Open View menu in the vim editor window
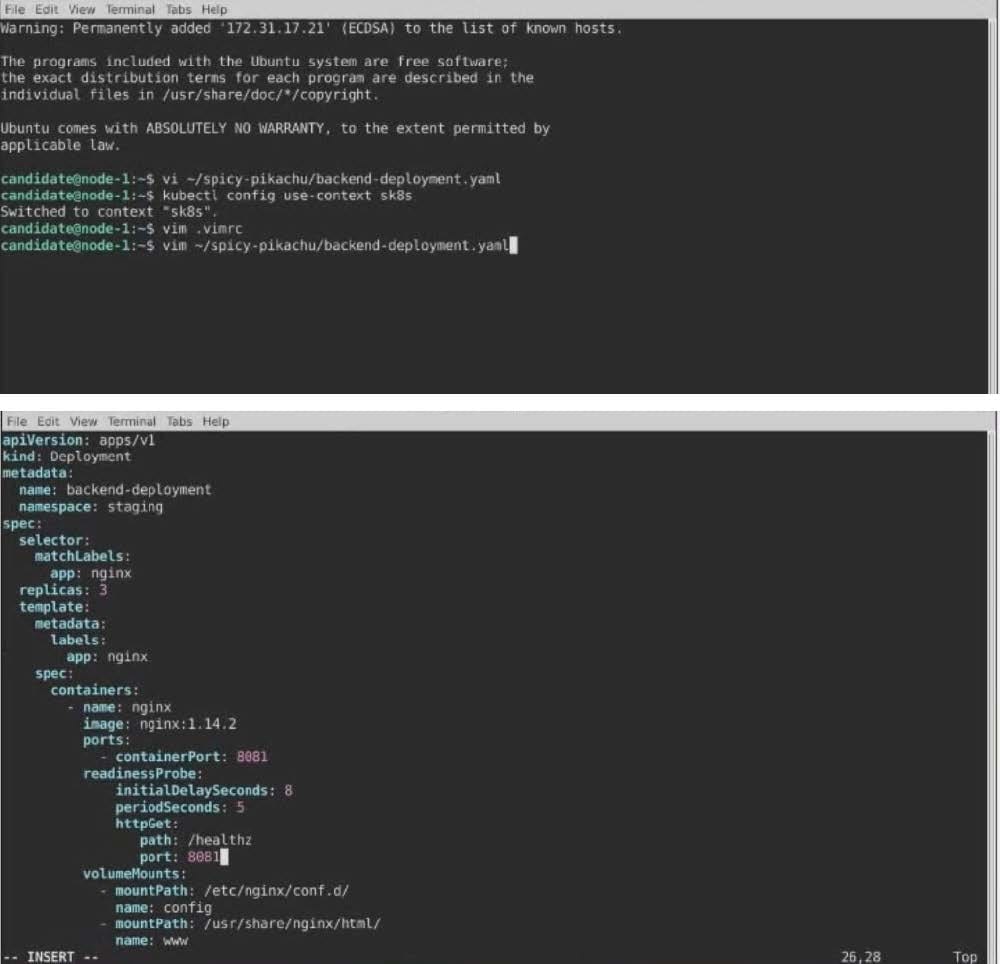 pyautogui.click(x=84, y=421)
